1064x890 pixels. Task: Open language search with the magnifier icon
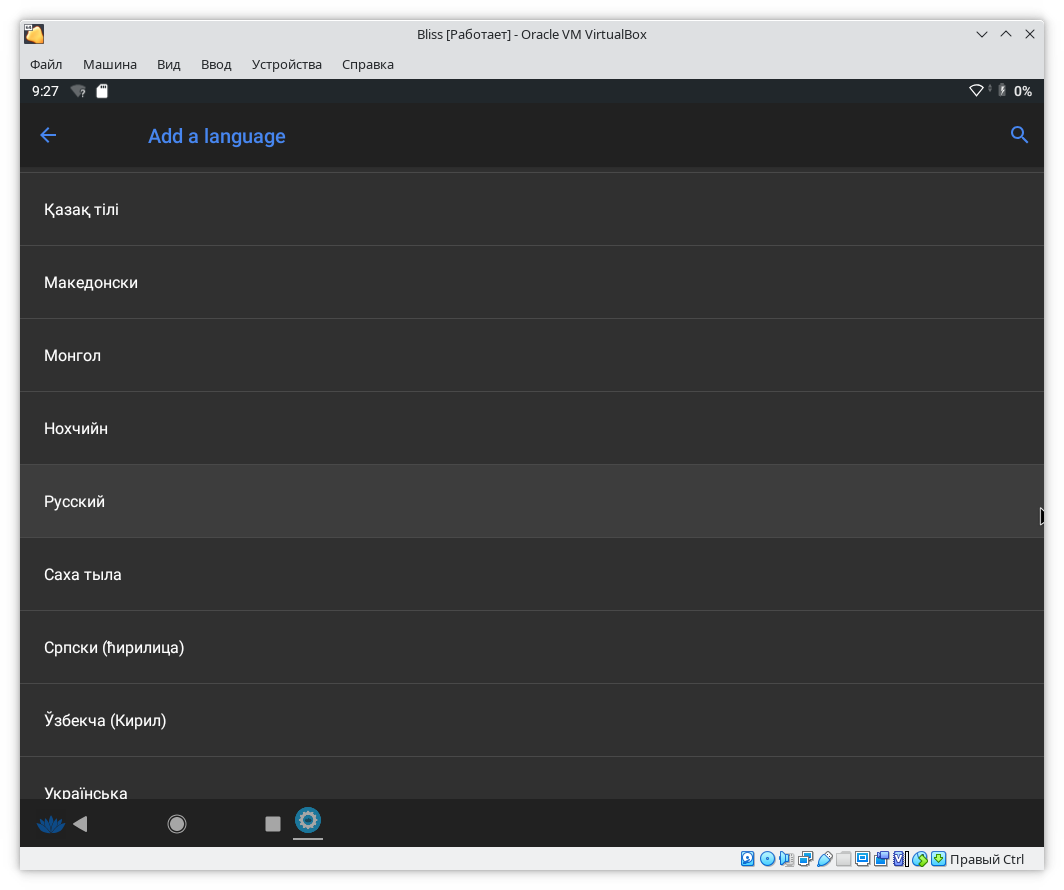click(x=1019, y=135)
